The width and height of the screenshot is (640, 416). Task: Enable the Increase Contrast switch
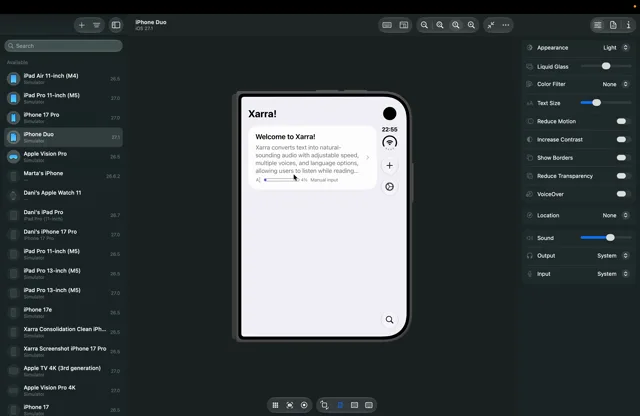tap(622, 140)
